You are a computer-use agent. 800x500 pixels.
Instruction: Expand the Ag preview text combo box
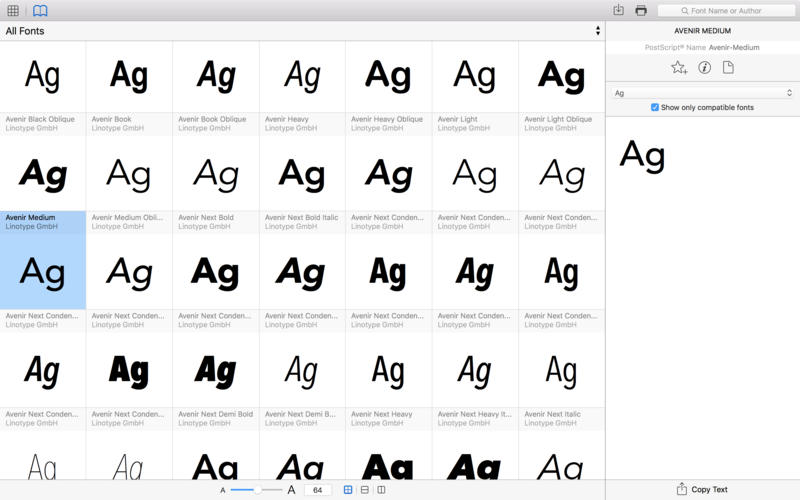click(x=703, y=93)
